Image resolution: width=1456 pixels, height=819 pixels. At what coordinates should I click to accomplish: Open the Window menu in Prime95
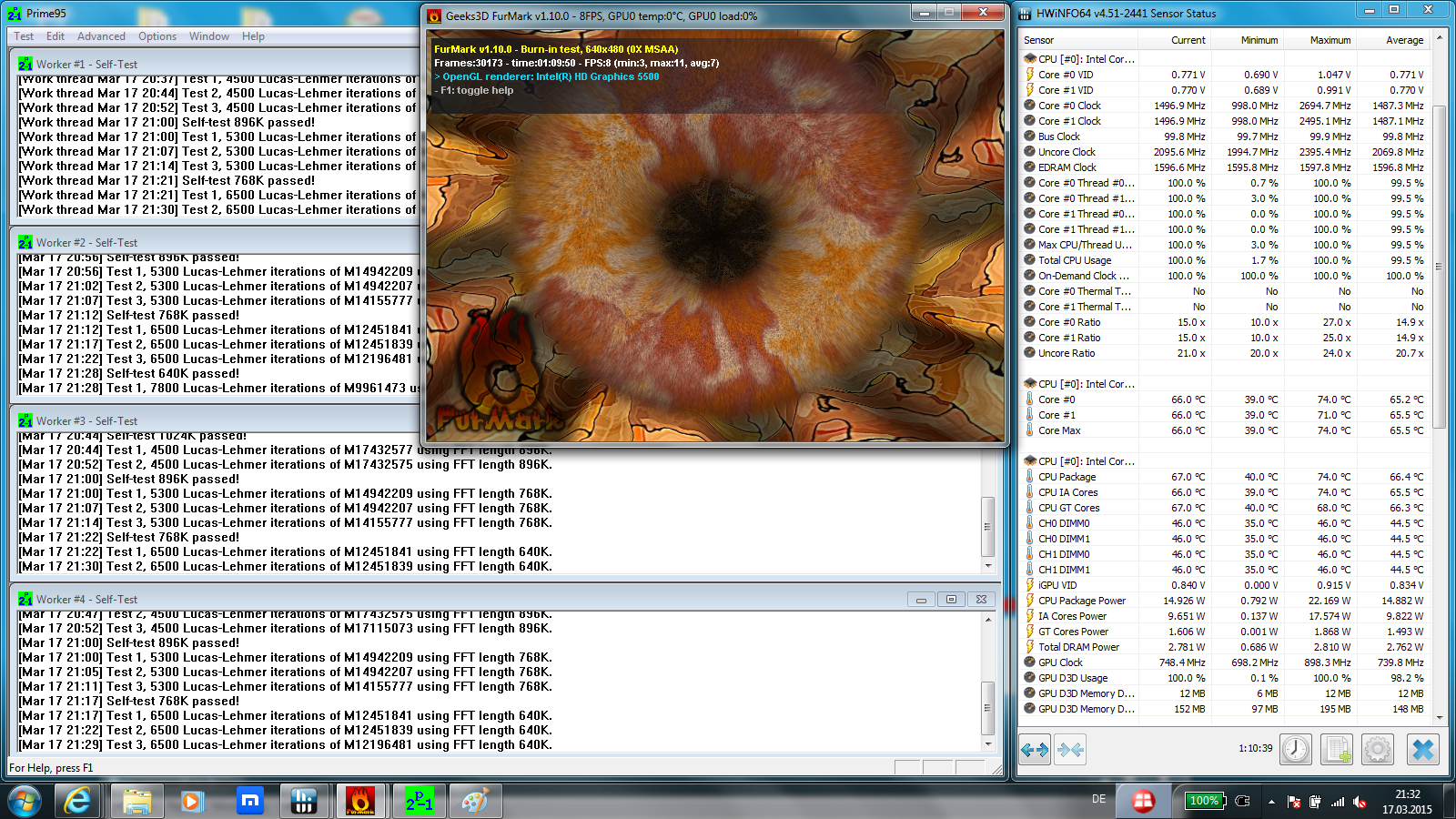pyautogui.click(x=209, y=36)
